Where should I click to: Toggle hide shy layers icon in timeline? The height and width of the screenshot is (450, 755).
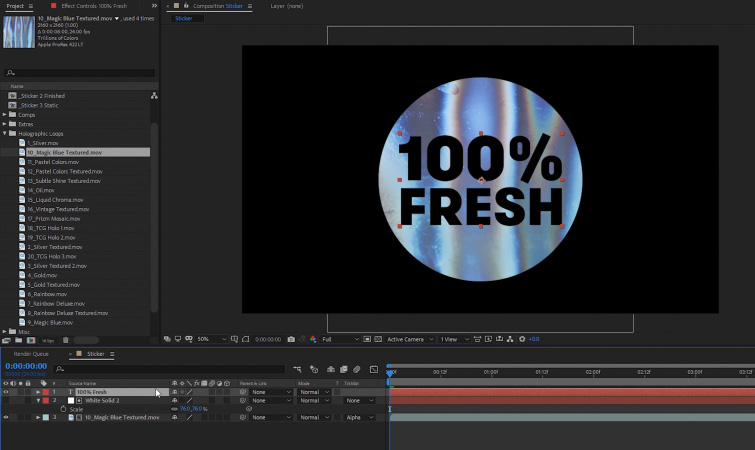click(x=331, y=369)
